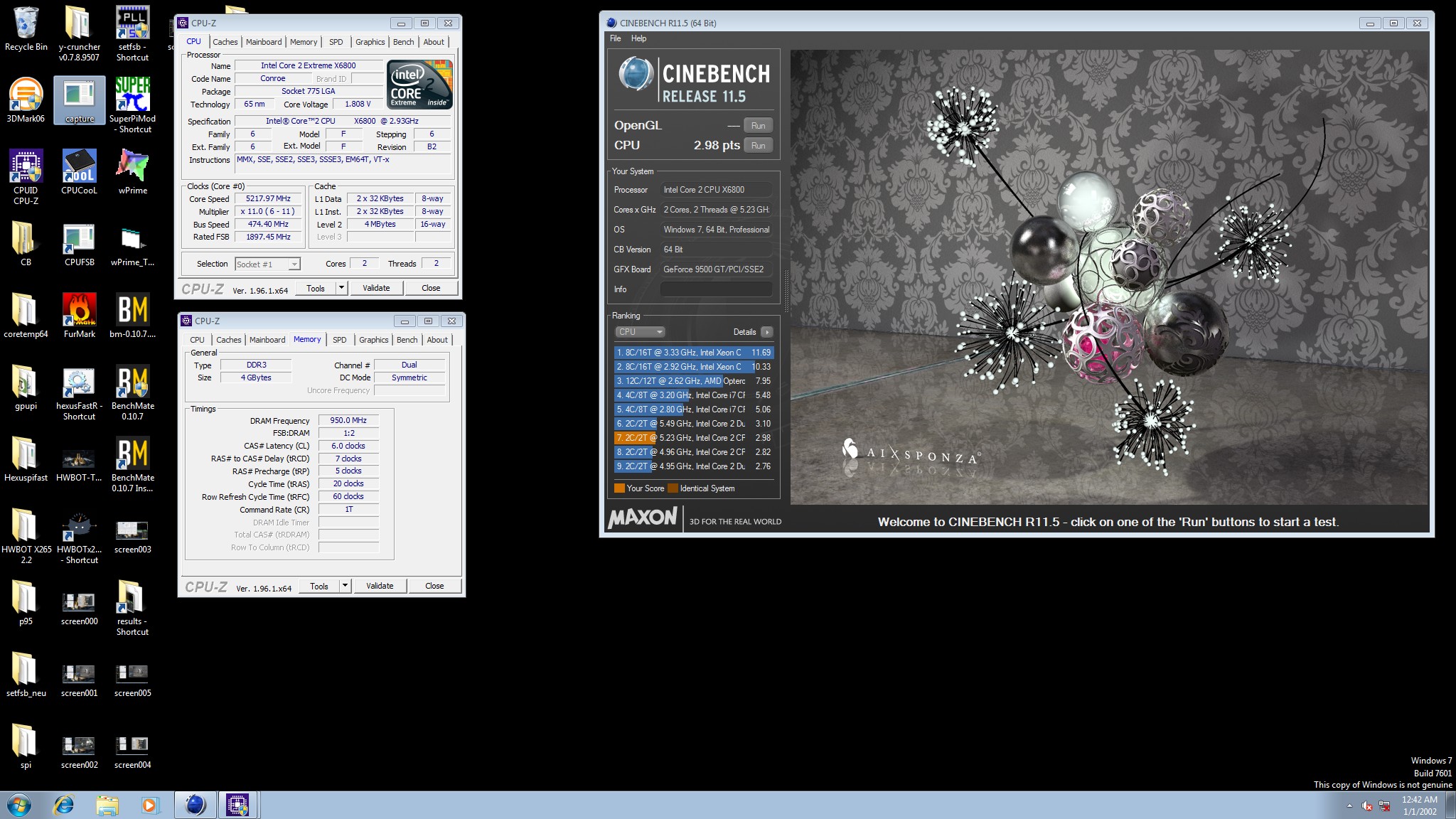Switch to the Cinebench taskbar button

[x=196, y=805]
